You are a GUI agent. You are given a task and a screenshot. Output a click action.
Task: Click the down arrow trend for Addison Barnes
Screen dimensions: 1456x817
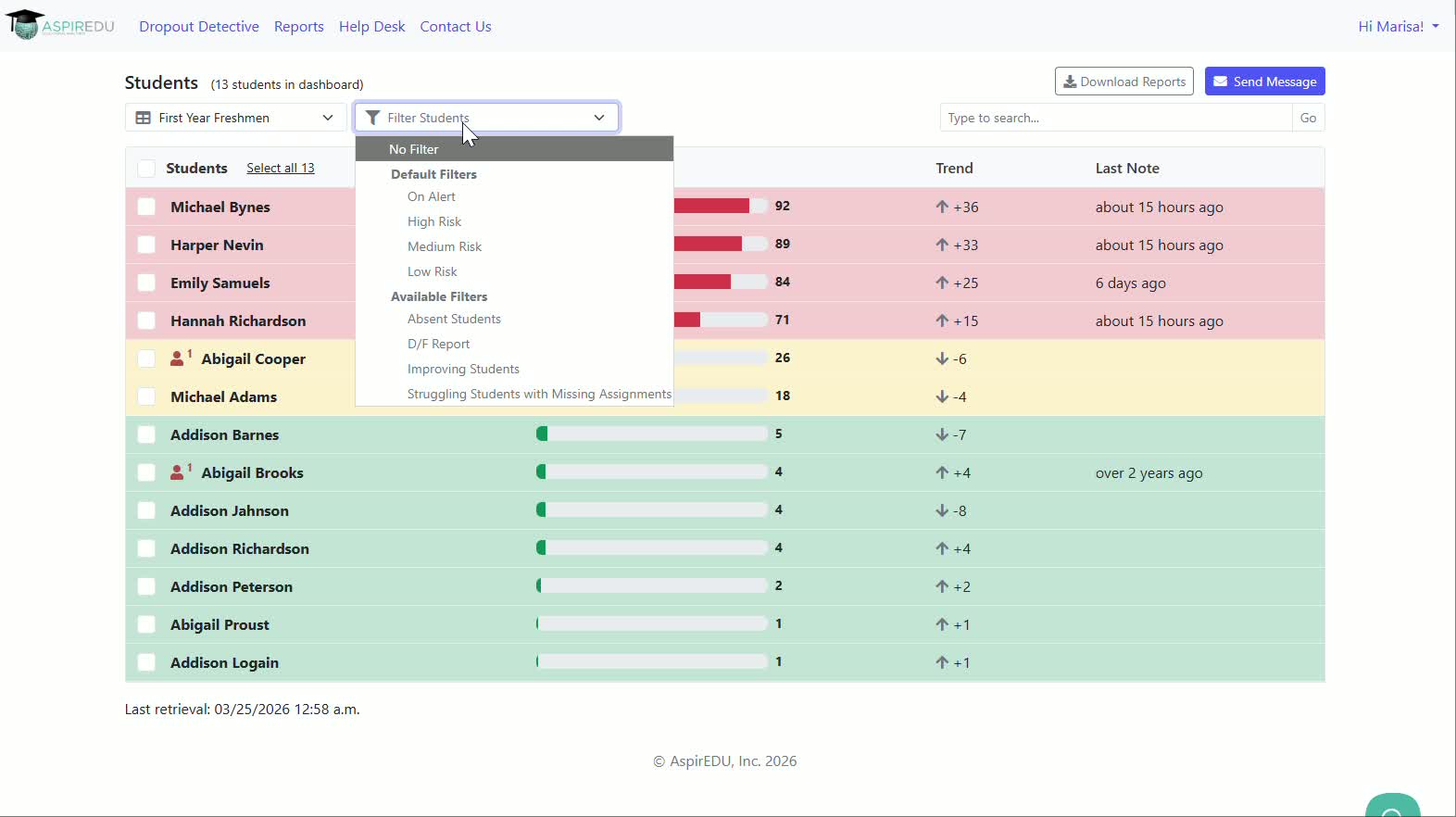point(942,434)
